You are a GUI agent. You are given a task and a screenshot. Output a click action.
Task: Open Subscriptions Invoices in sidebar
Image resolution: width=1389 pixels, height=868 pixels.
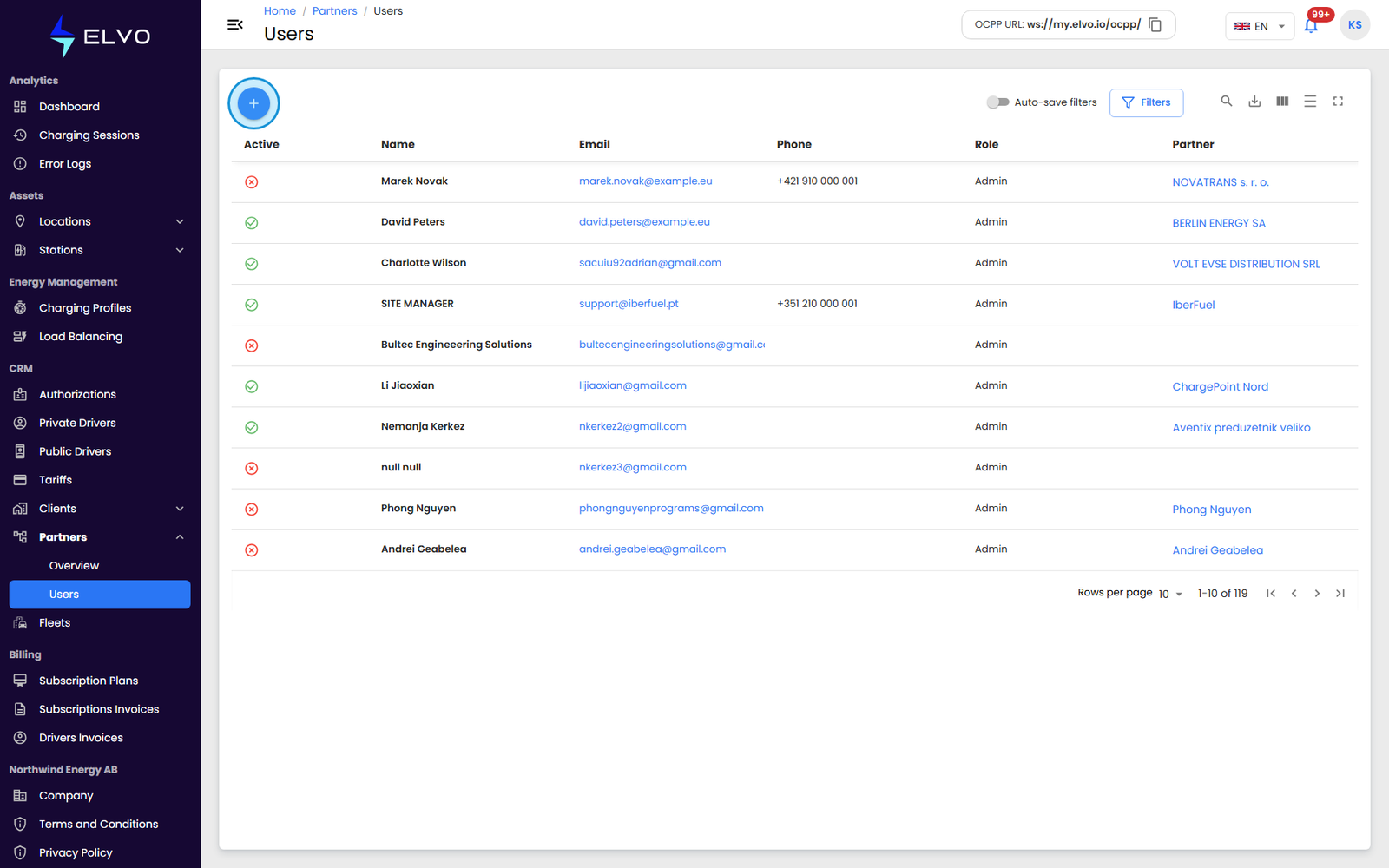pyautogui.click(x=100, y=709)
